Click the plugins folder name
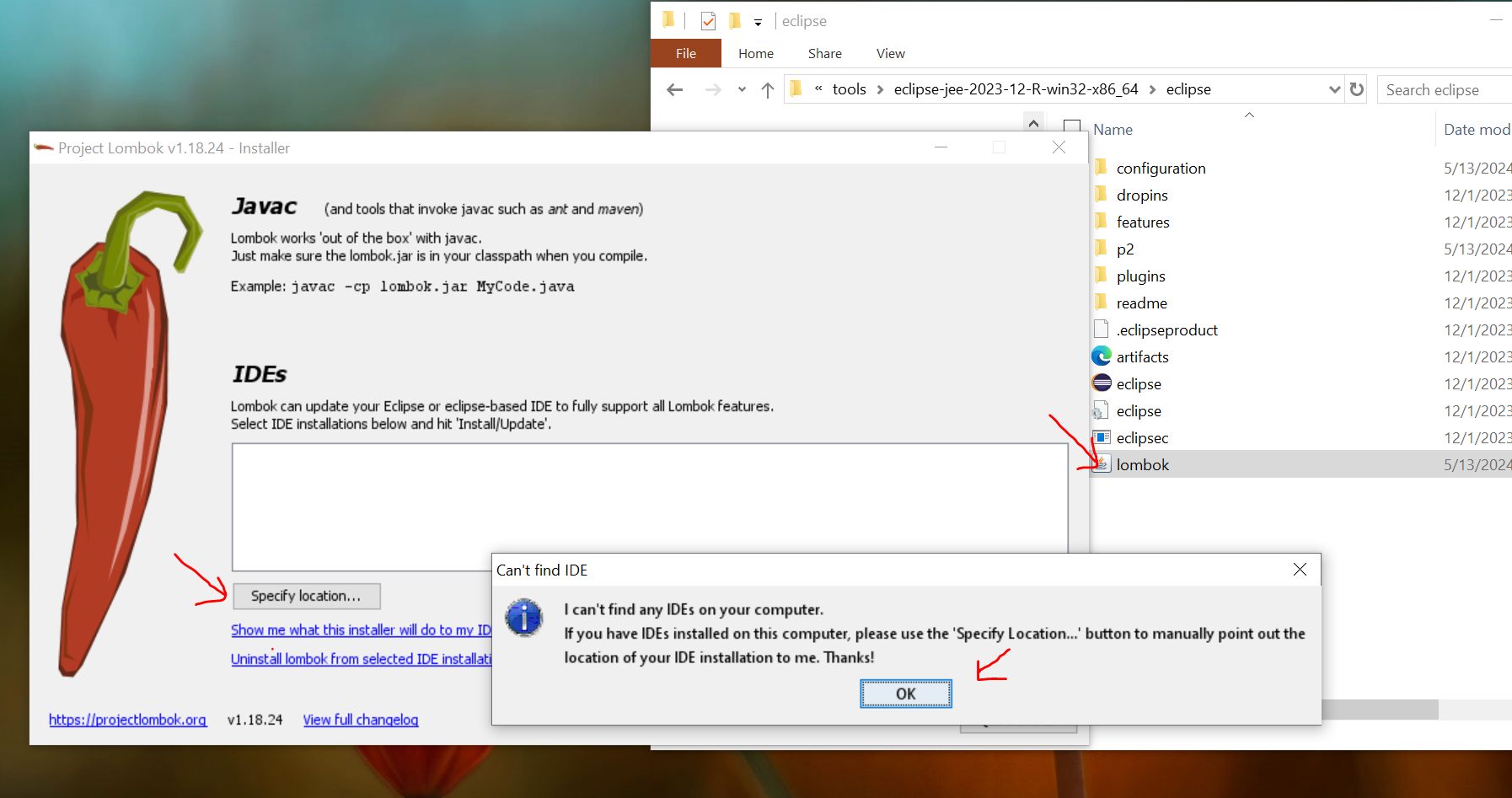The width and height of the screenshot is (1512, 798). coord(1140,276)
